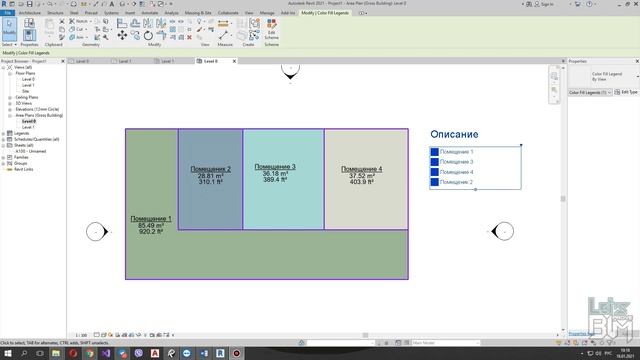Select the Помещение 4 area tag
640x360 pixels.
362,175
